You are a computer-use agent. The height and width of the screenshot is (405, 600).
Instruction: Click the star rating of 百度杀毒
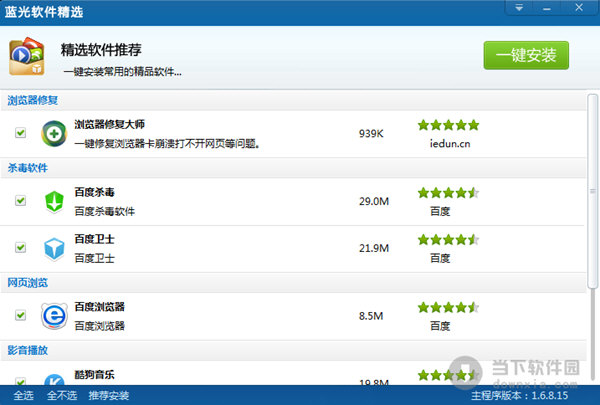click(x=448, y=193)
